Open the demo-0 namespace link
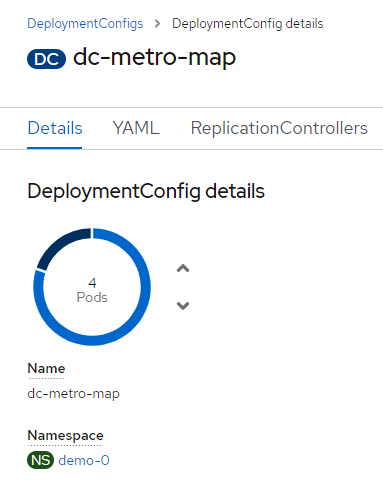This screenshot has height=488, width=383. click(84, 460)
